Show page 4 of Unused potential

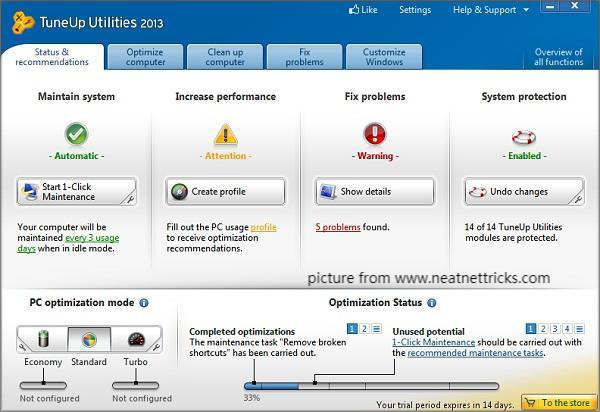tap(567, 329)
